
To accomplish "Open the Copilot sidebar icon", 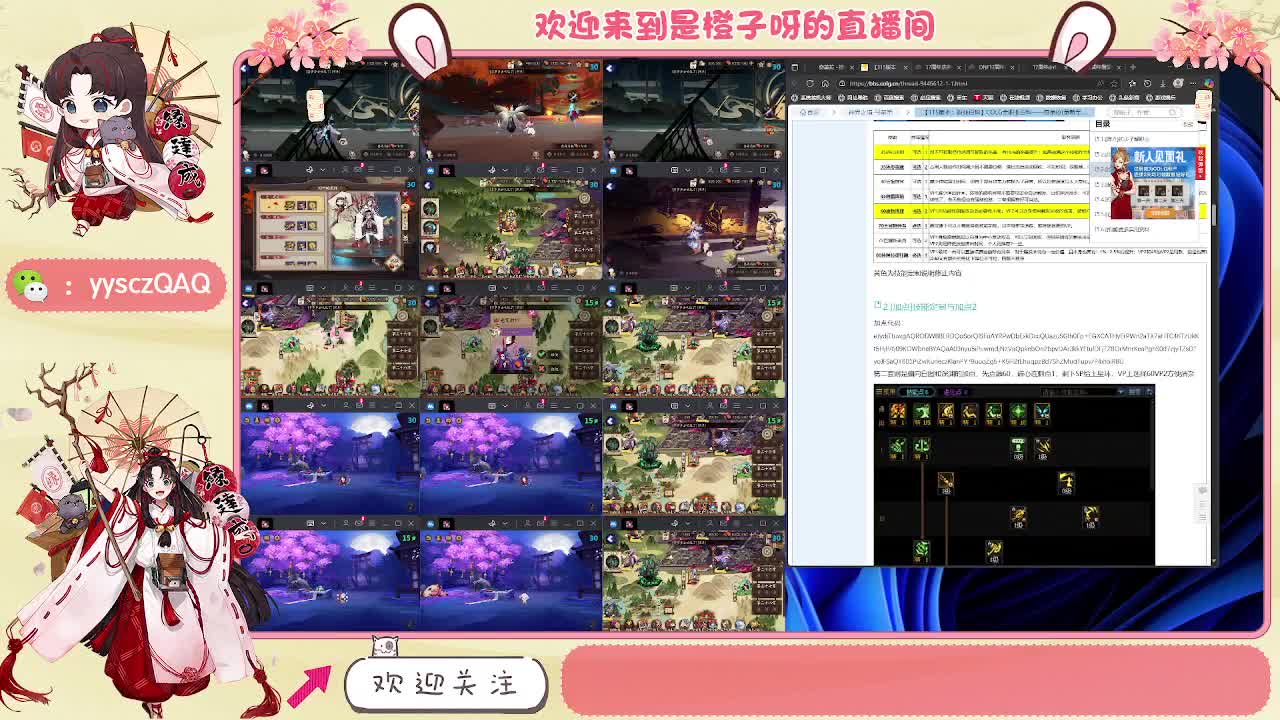I will click(1209, 84).
